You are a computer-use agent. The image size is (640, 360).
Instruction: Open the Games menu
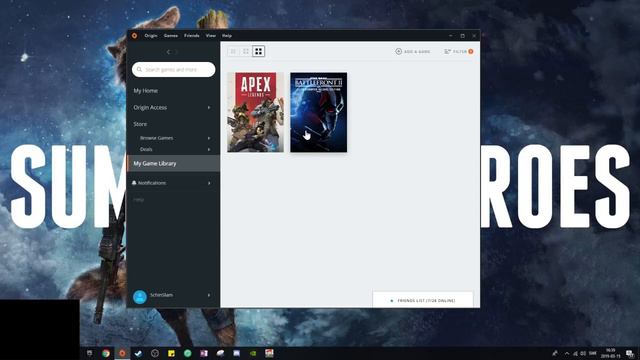171,36
